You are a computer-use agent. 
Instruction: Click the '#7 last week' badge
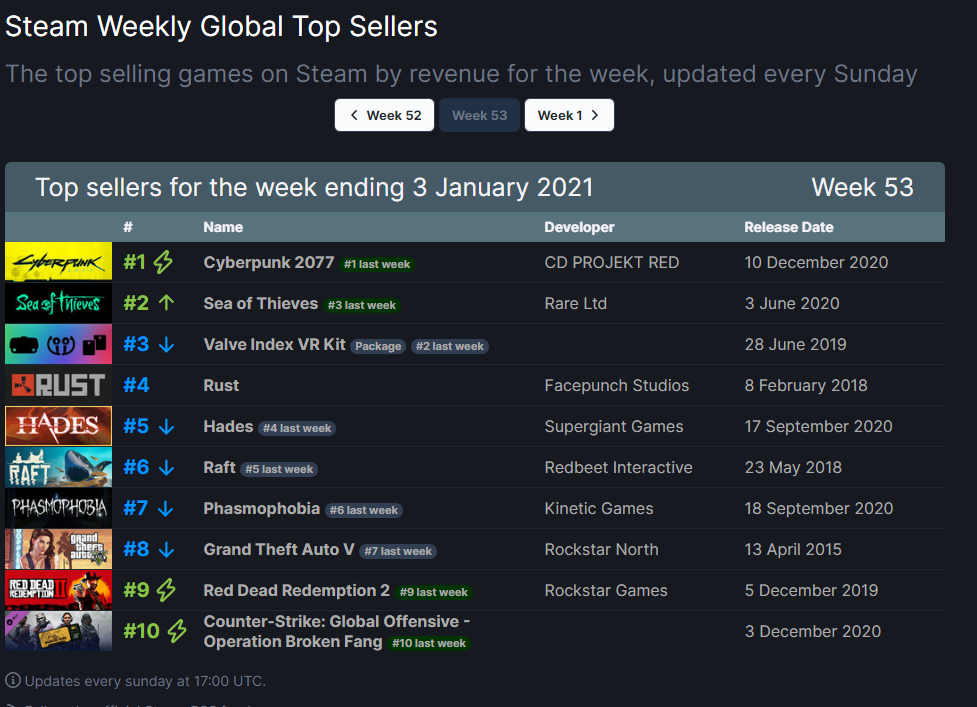click(x=398, y=551)
